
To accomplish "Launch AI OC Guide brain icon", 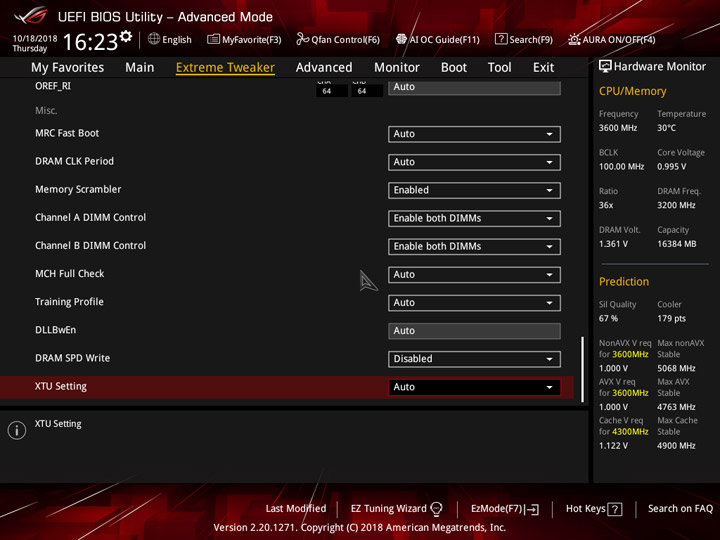I will coord(401,39).
